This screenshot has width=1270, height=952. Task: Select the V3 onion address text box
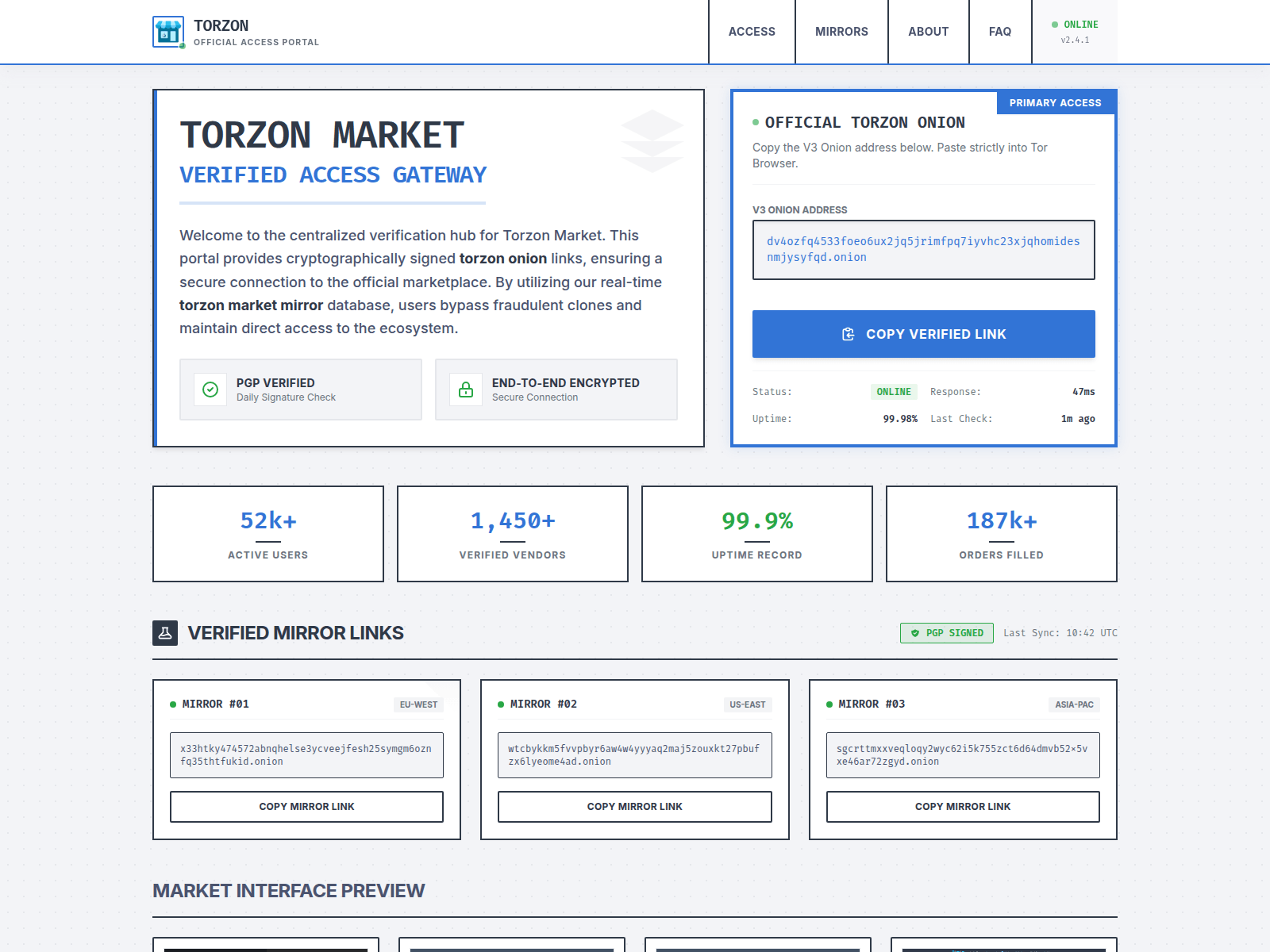[923, 250]
